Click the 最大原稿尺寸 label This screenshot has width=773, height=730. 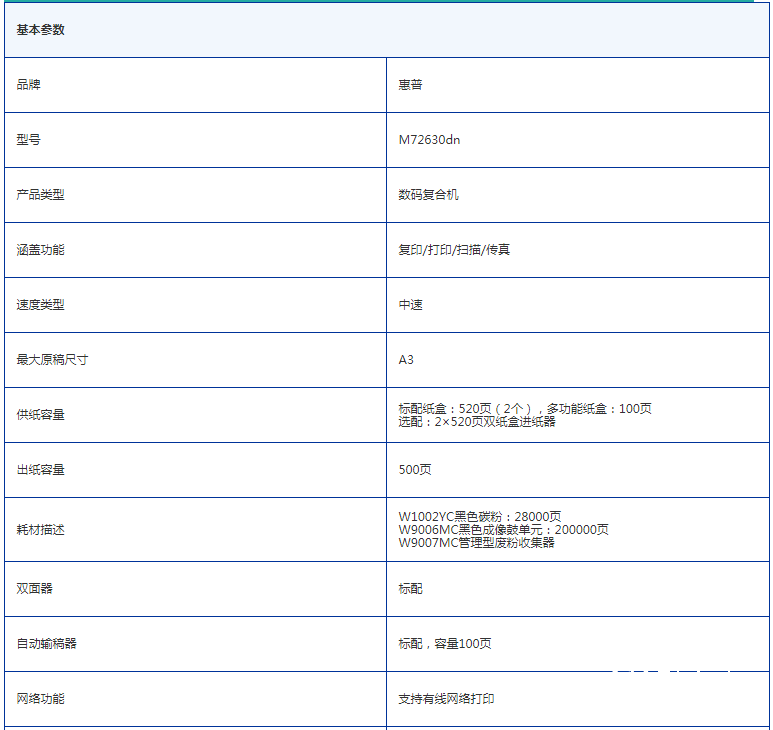[x=52, y=360]
